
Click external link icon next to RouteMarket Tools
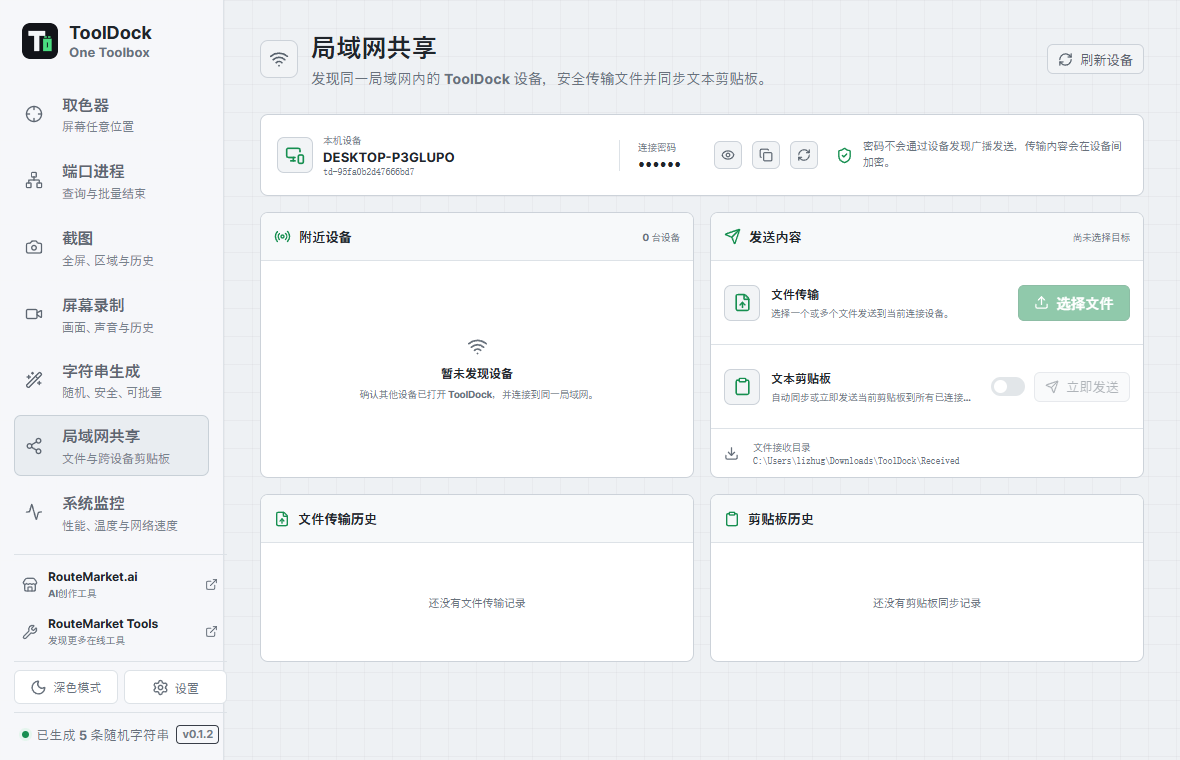211,631
